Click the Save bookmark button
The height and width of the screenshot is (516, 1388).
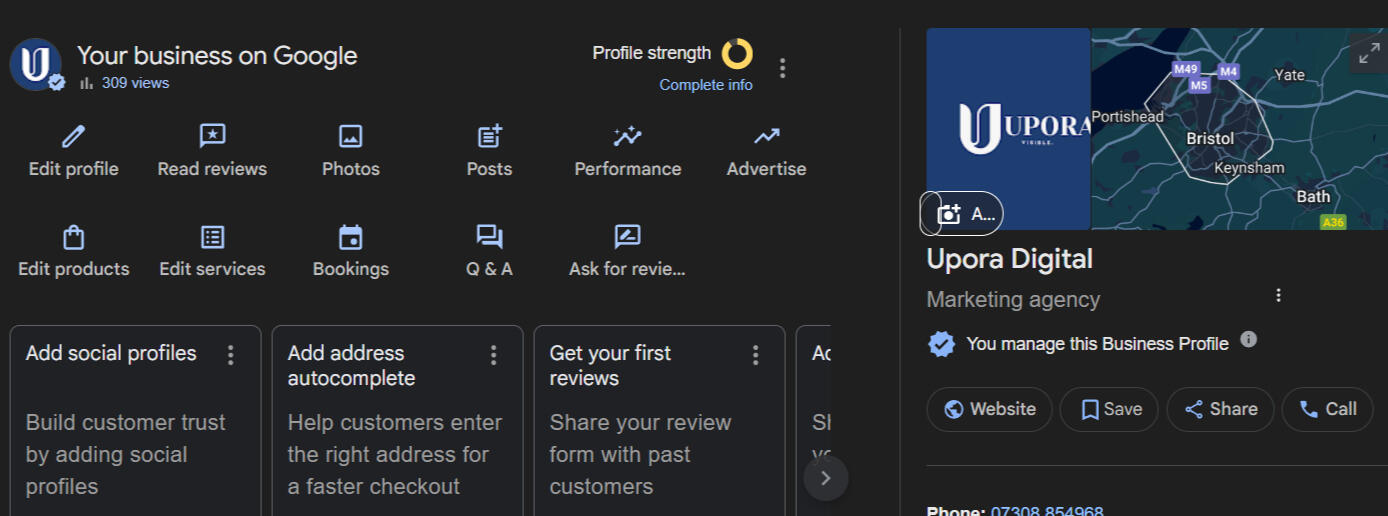point(1109,409)
